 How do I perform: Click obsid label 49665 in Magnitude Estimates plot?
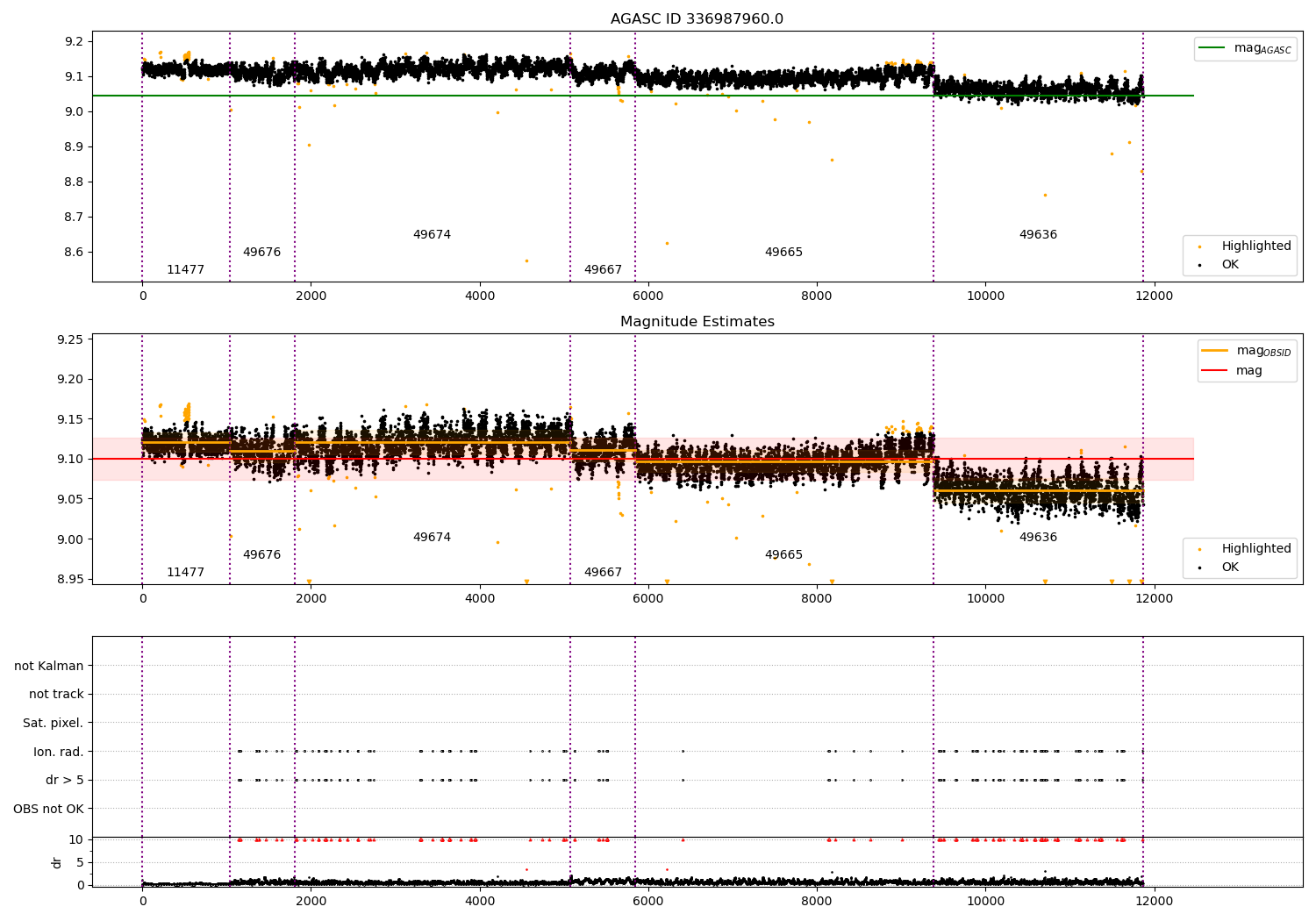click(783, 555)
